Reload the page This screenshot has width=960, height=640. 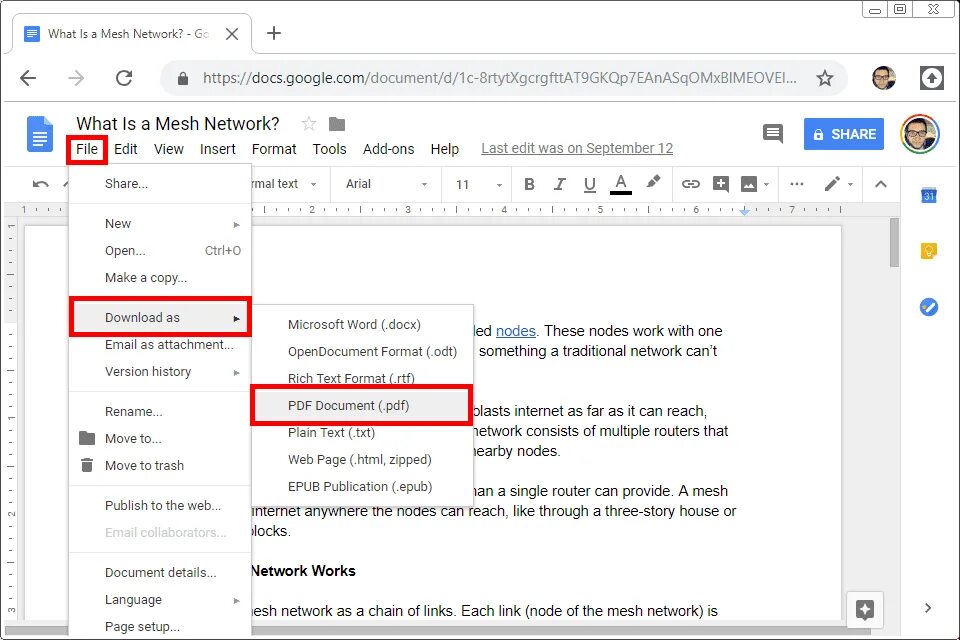[124, 78]
